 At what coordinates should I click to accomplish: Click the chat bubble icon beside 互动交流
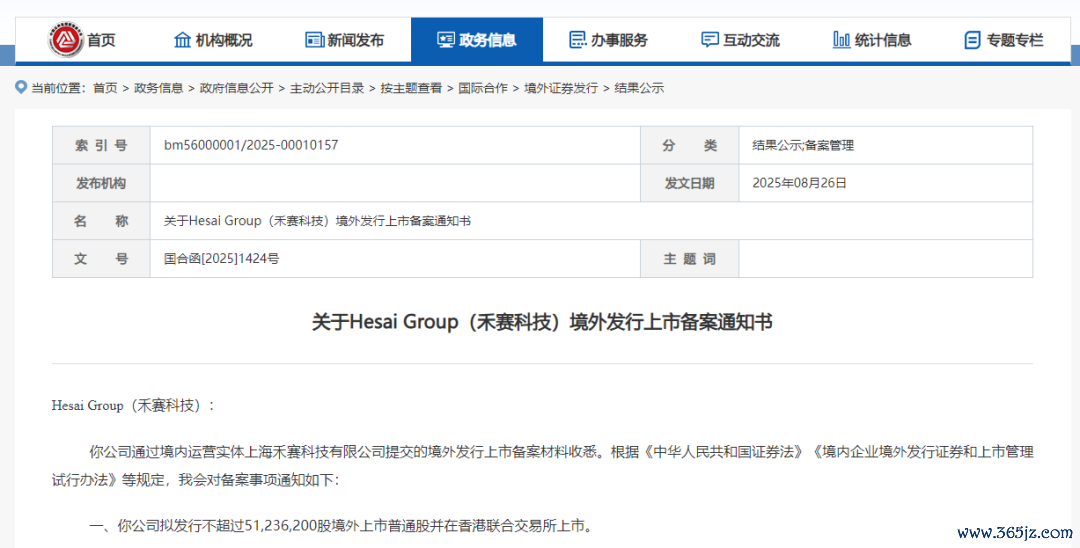click(710, 40)
